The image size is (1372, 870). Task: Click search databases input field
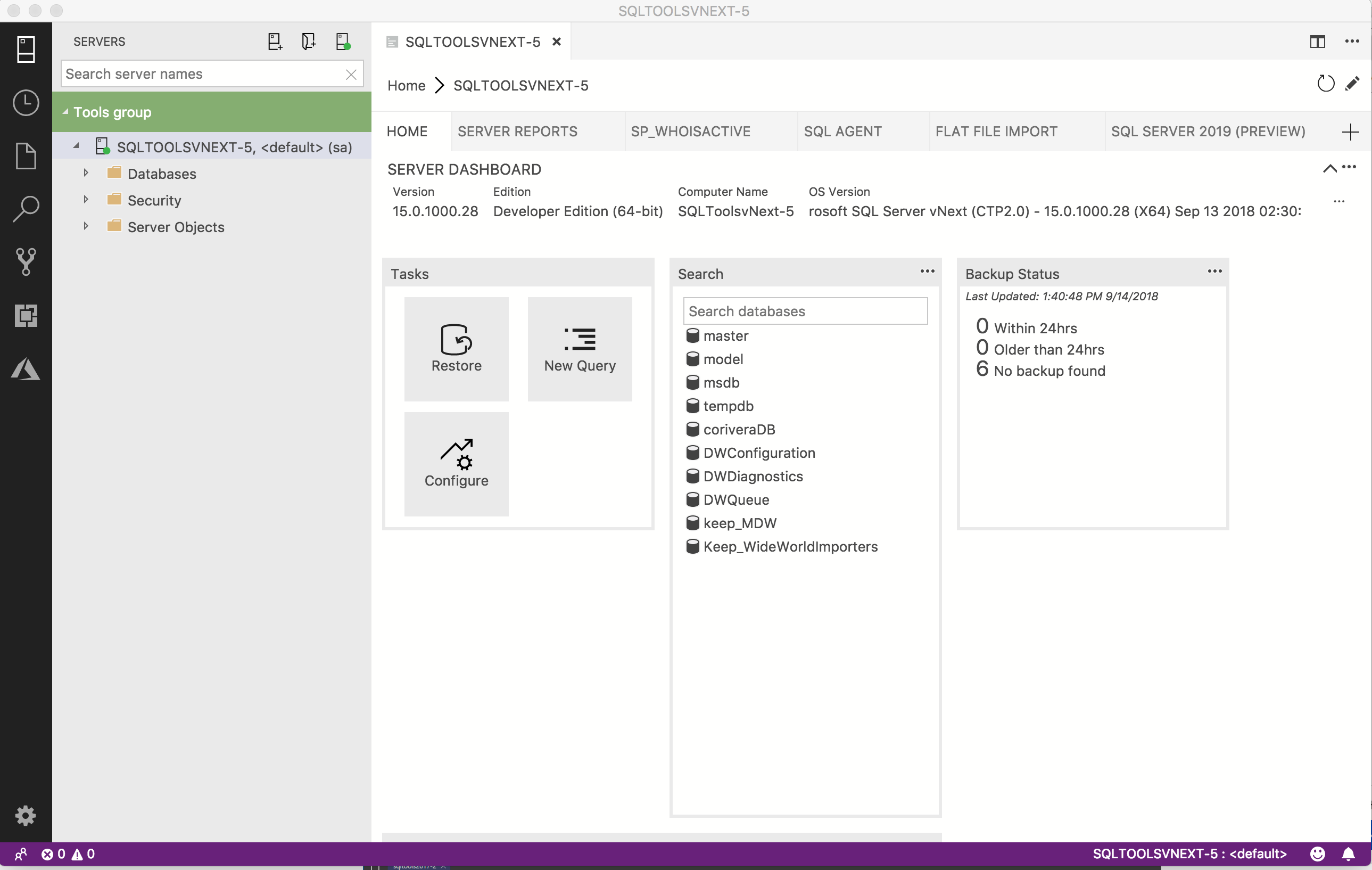tap(805, 311)
